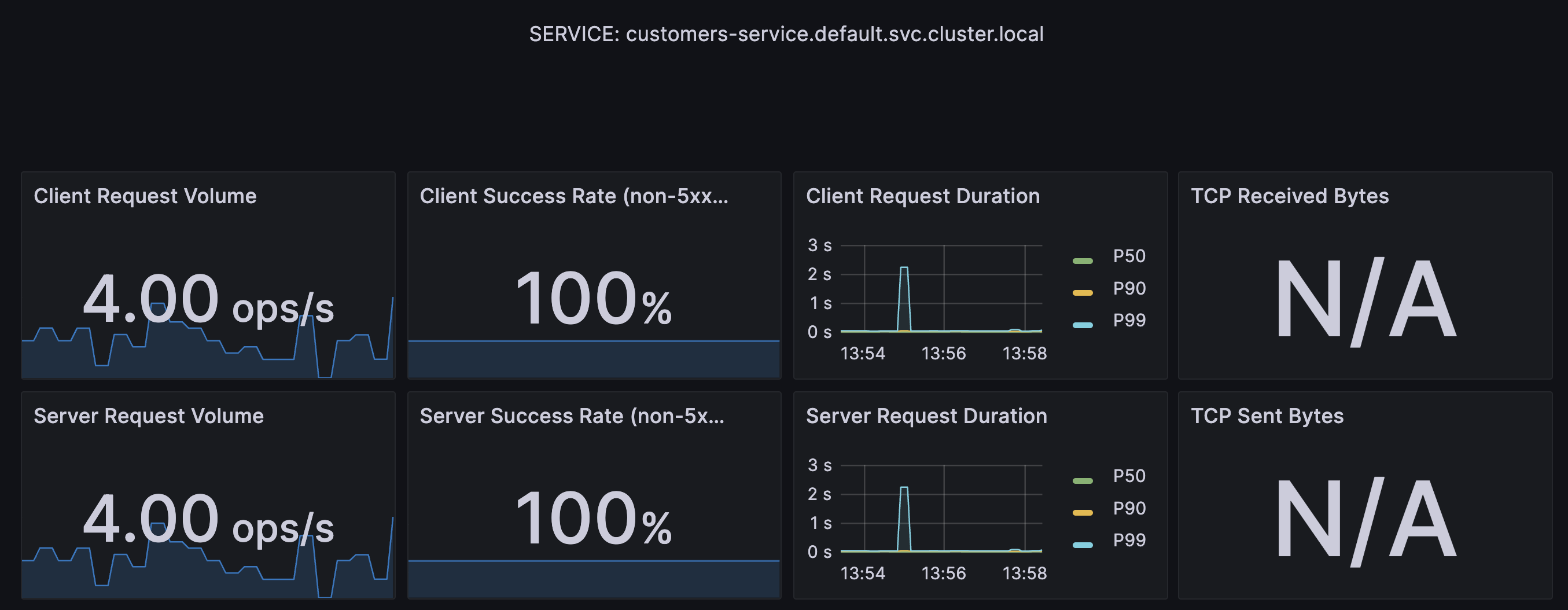Click blue P99 color swatch in Server Request Duration
This screenshot has width=1568, height=610.
coord(1083,545)
